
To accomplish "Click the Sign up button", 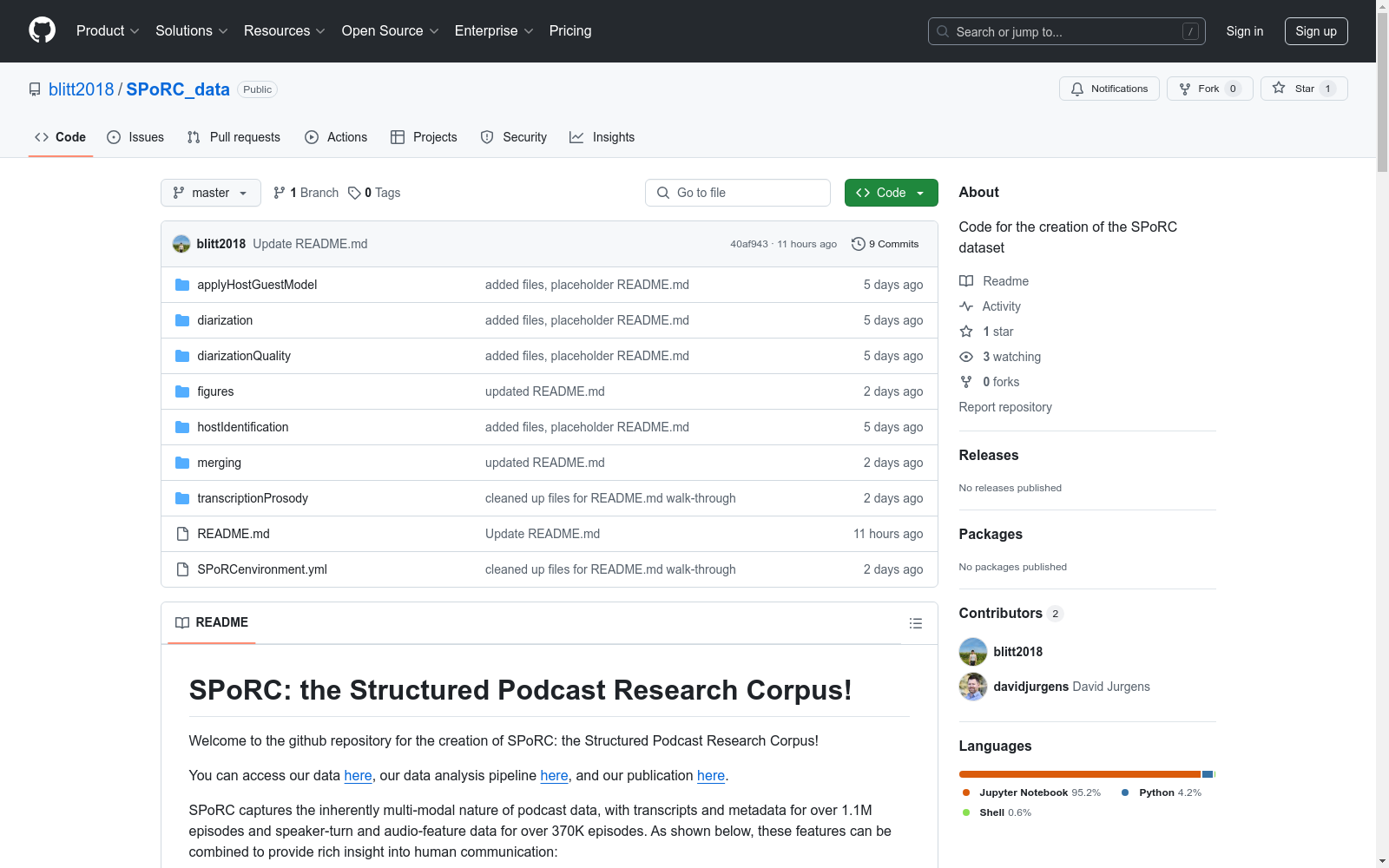I will (x=1316, y=31).
